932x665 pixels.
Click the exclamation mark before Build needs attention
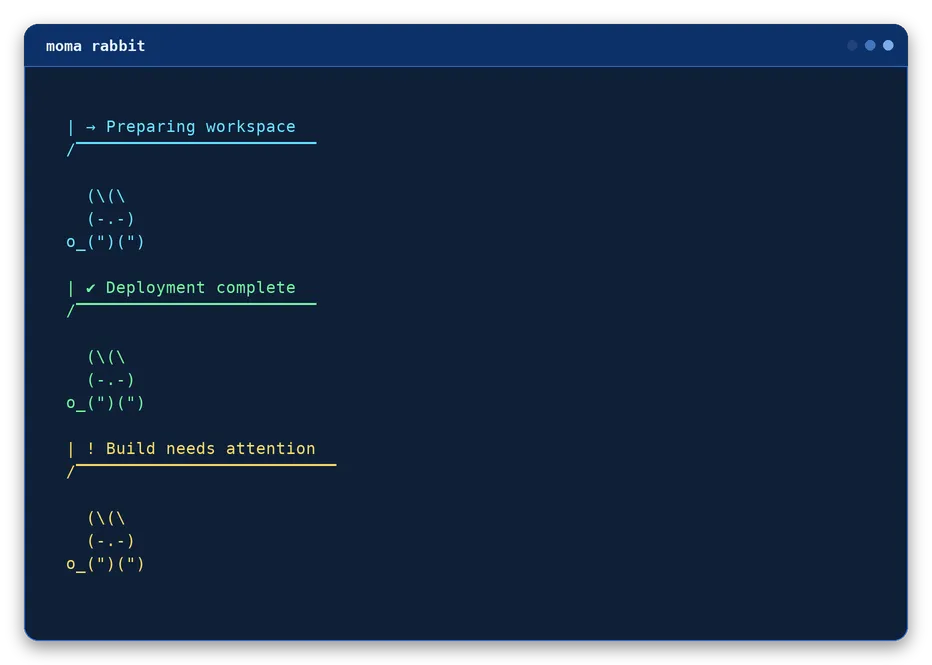[90, 449]
